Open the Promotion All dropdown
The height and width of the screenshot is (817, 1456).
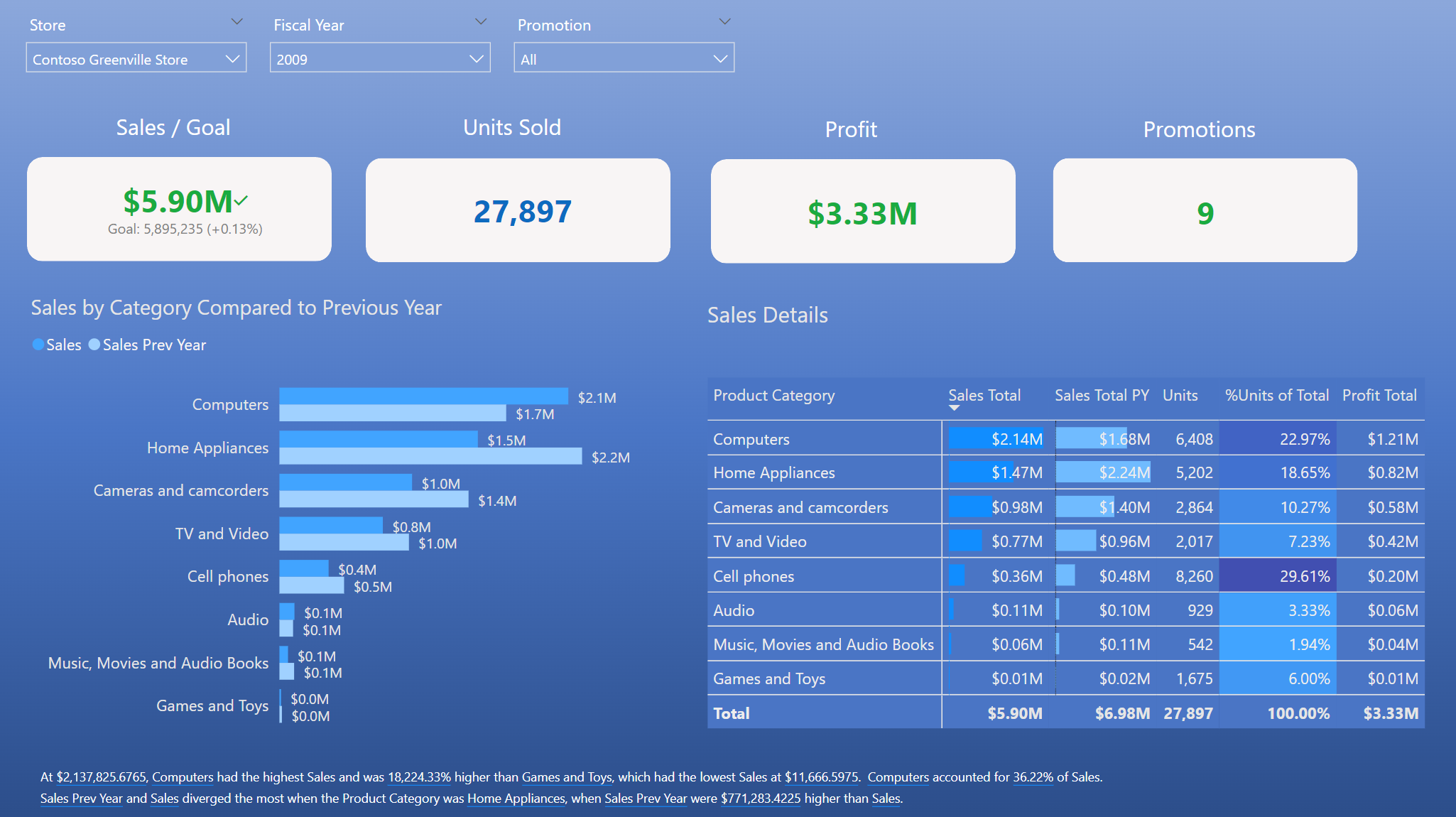(x=624, y=59)
